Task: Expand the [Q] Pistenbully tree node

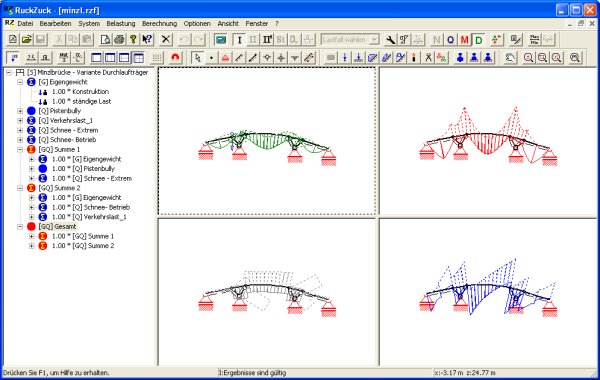Action: click(x=20, y=111)
